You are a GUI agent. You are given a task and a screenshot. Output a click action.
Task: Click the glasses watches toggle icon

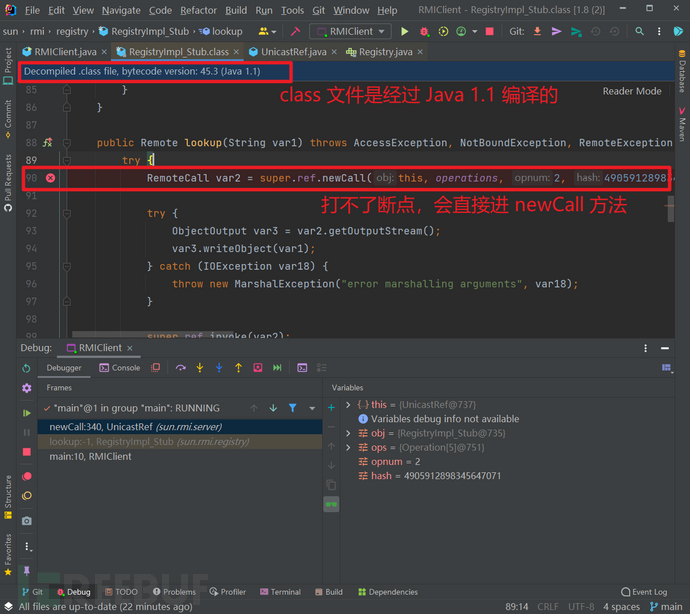pos(331,504)
